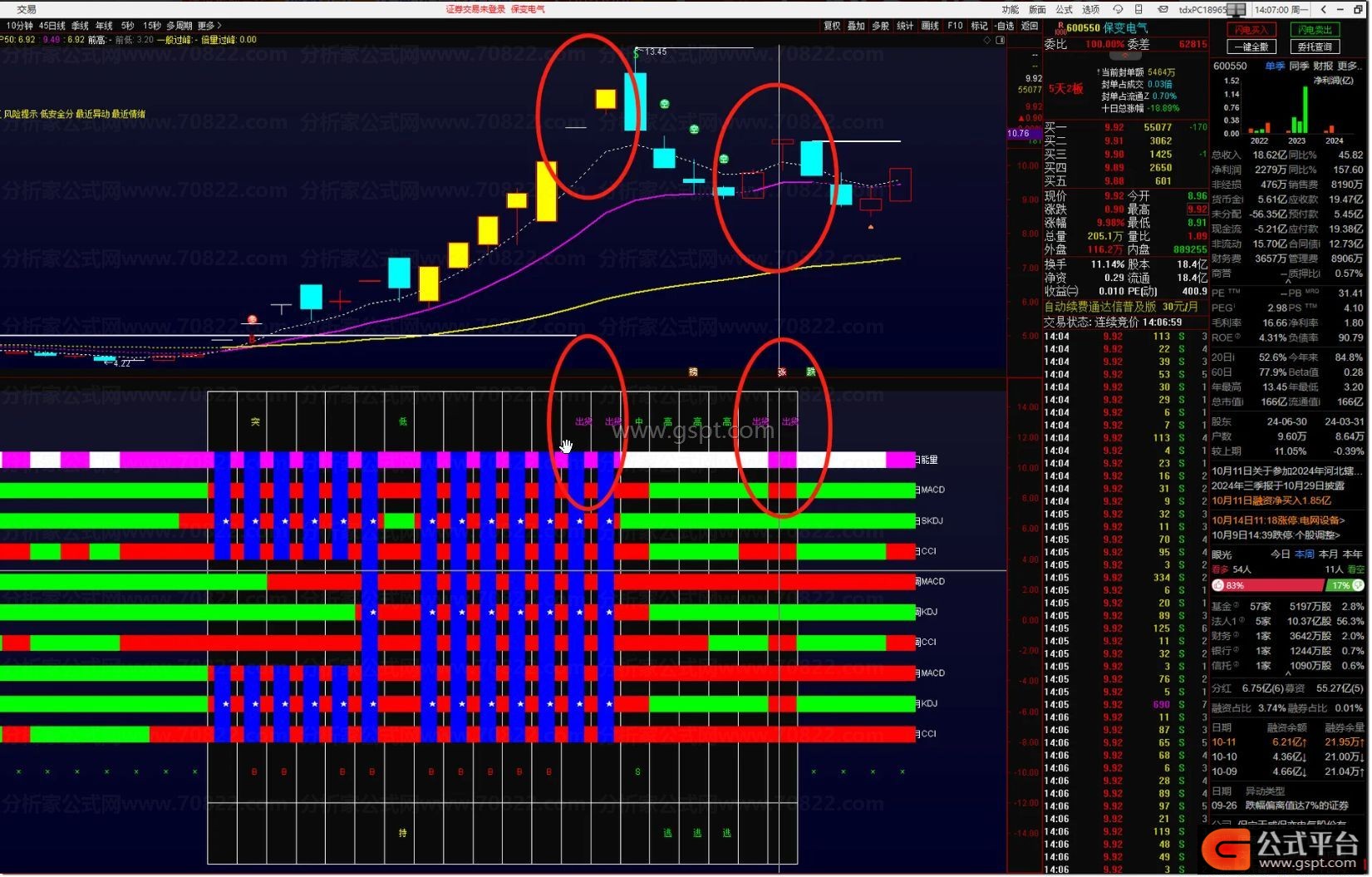
Task: Open news 10月9日14:39跌停:个股调整
Action: point(1276,535)
